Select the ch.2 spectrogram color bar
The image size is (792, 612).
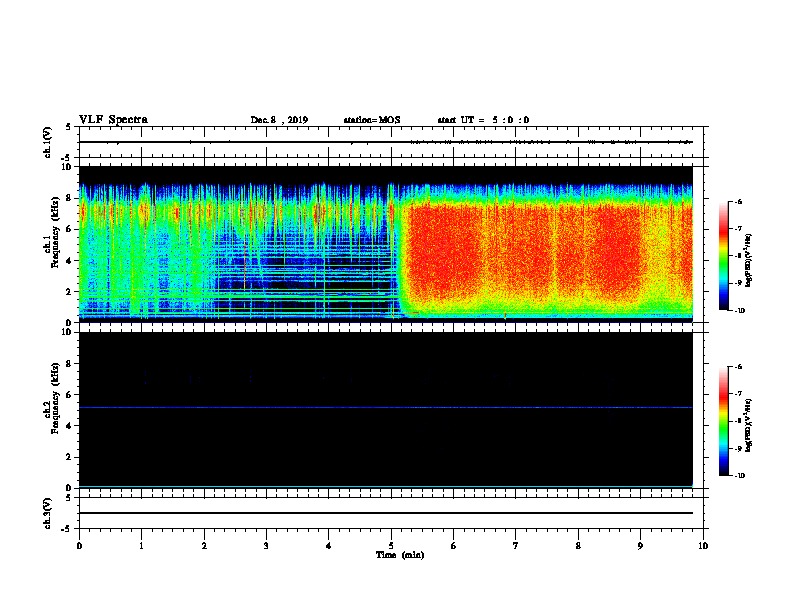tap(723, 421)
